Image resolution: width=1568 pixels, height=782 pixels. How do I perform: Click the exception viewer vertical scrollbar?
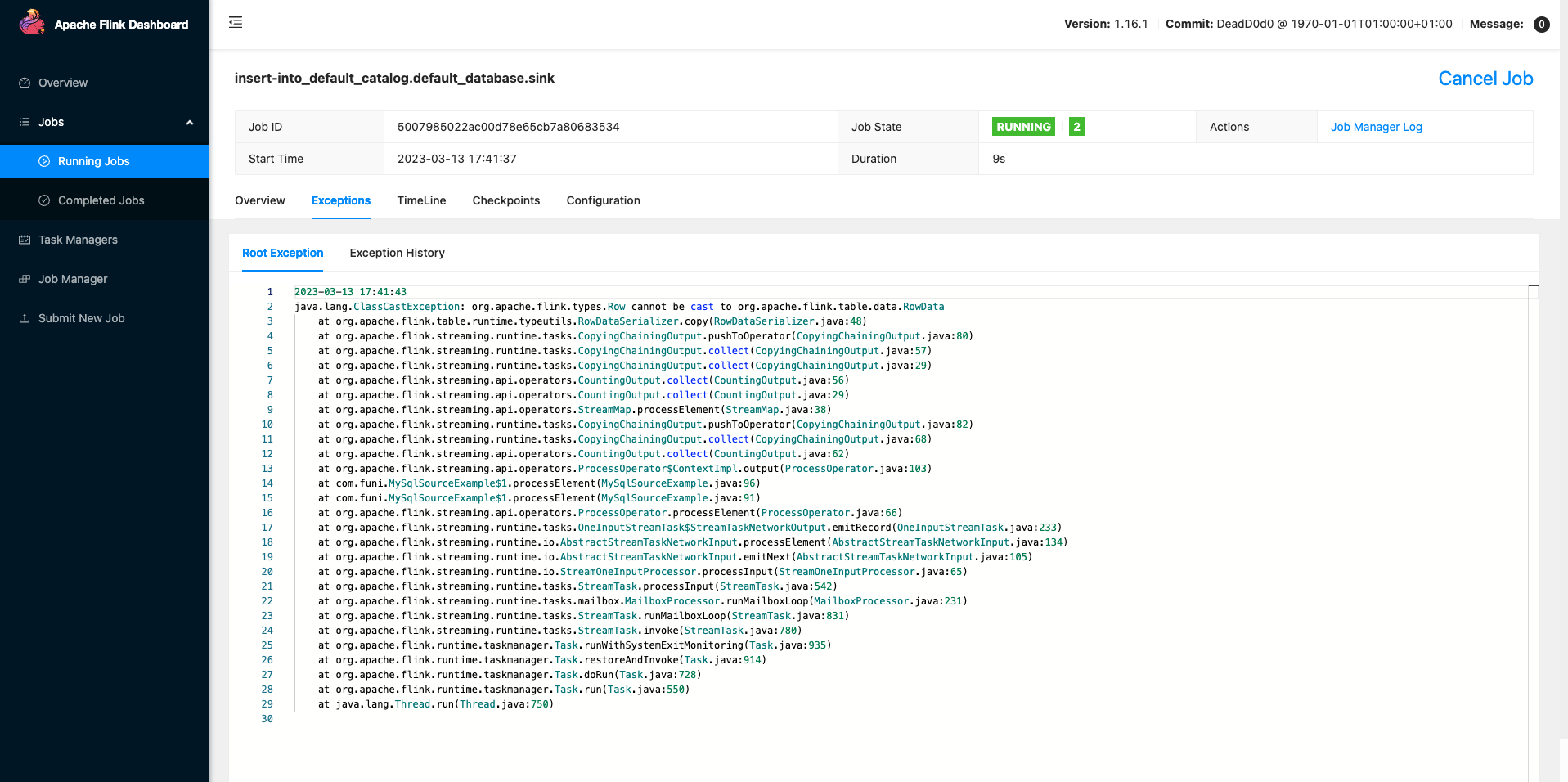point(1534,532)
